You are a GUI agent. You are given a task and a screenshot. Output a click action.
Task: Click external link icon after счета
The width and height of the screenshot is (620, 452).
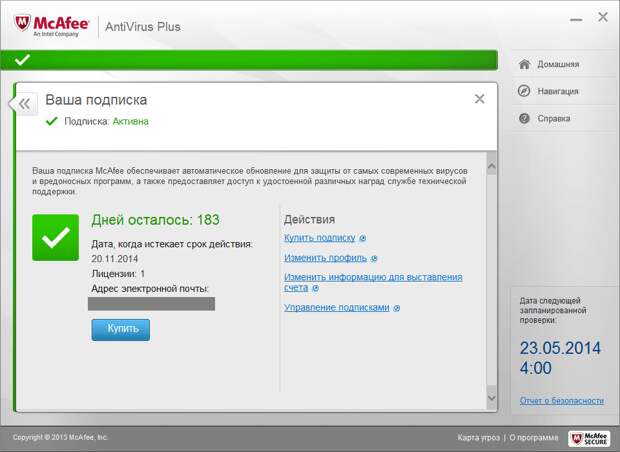316,288
